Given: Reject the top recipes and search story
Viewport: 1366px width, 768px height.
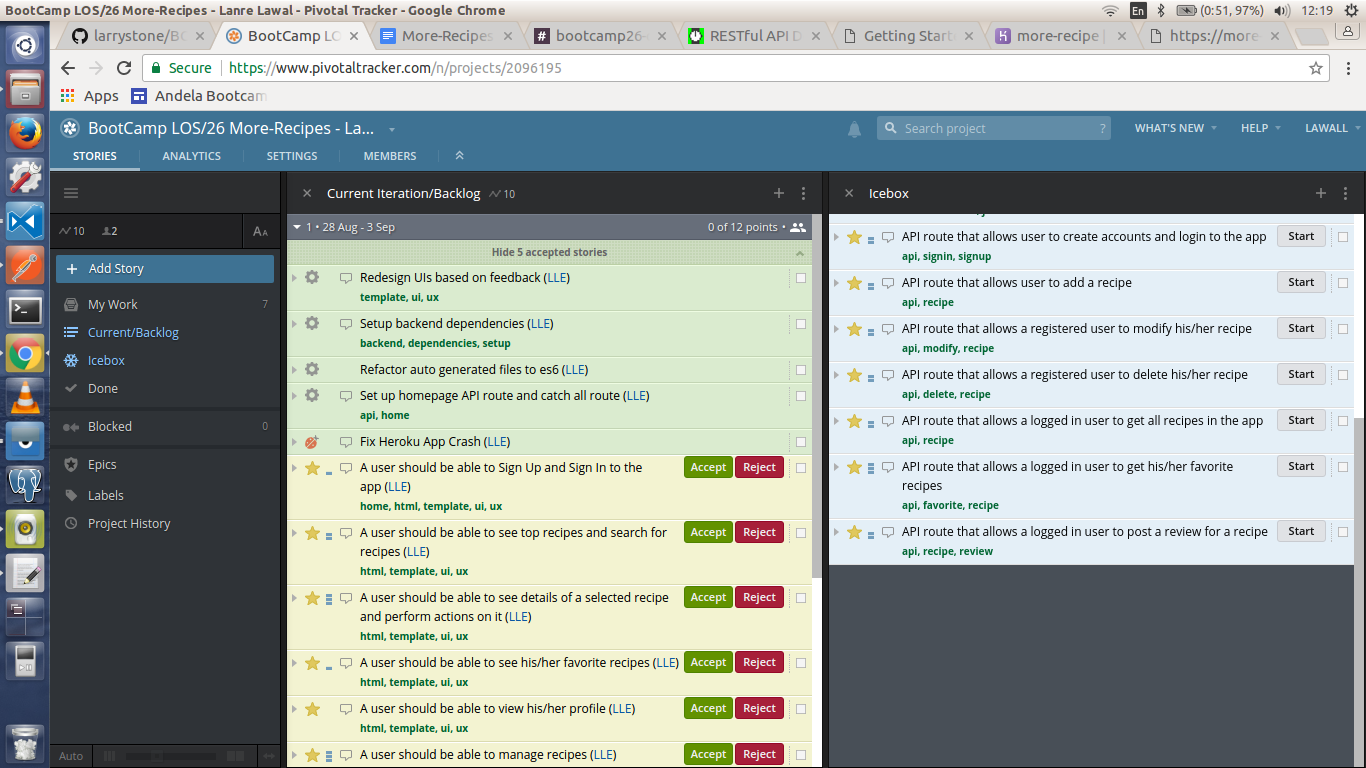Looking at the screenshot, I should tap(759, 532).
